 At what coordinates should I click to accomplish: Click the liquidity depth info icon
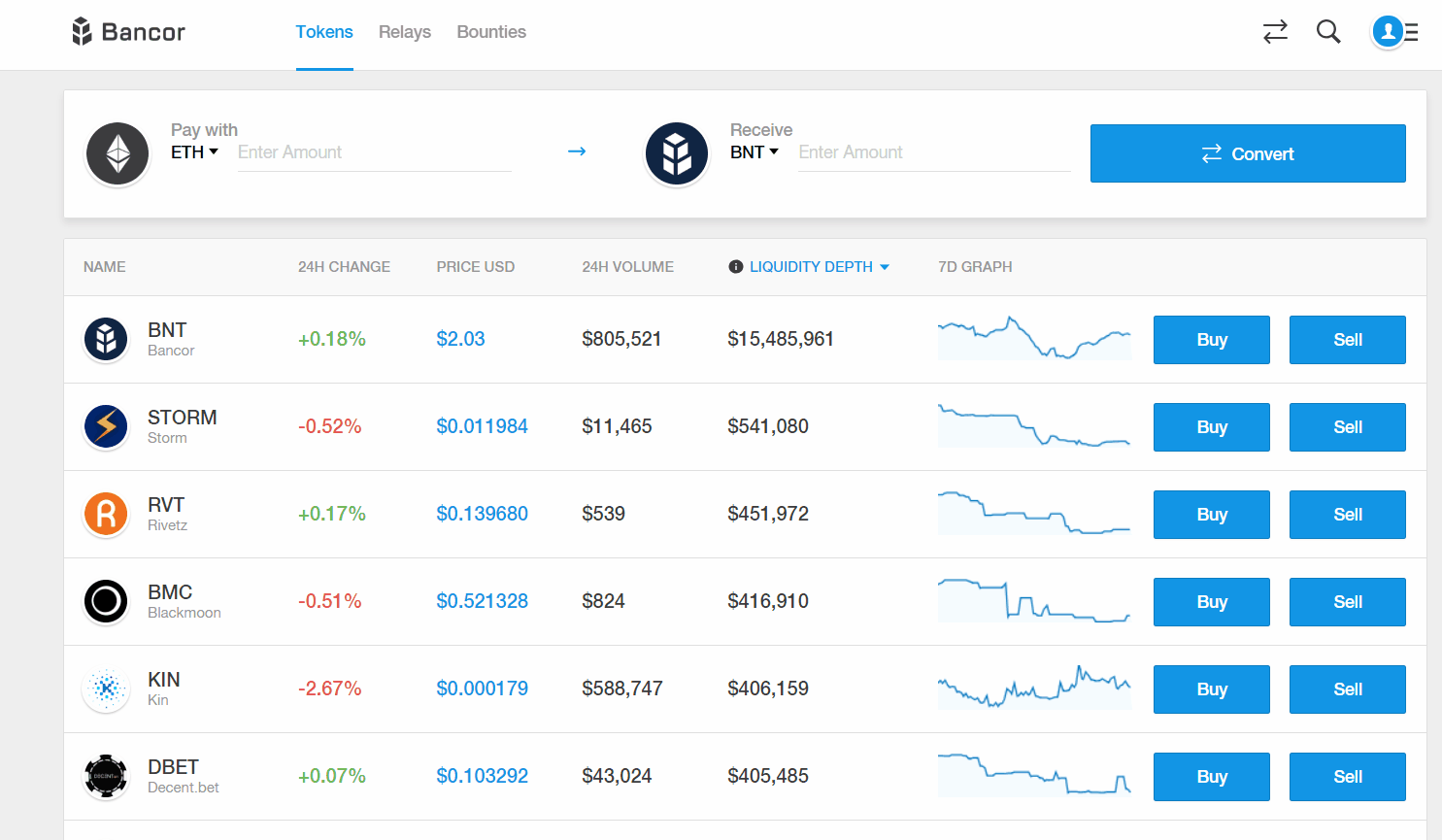(736, 267)
